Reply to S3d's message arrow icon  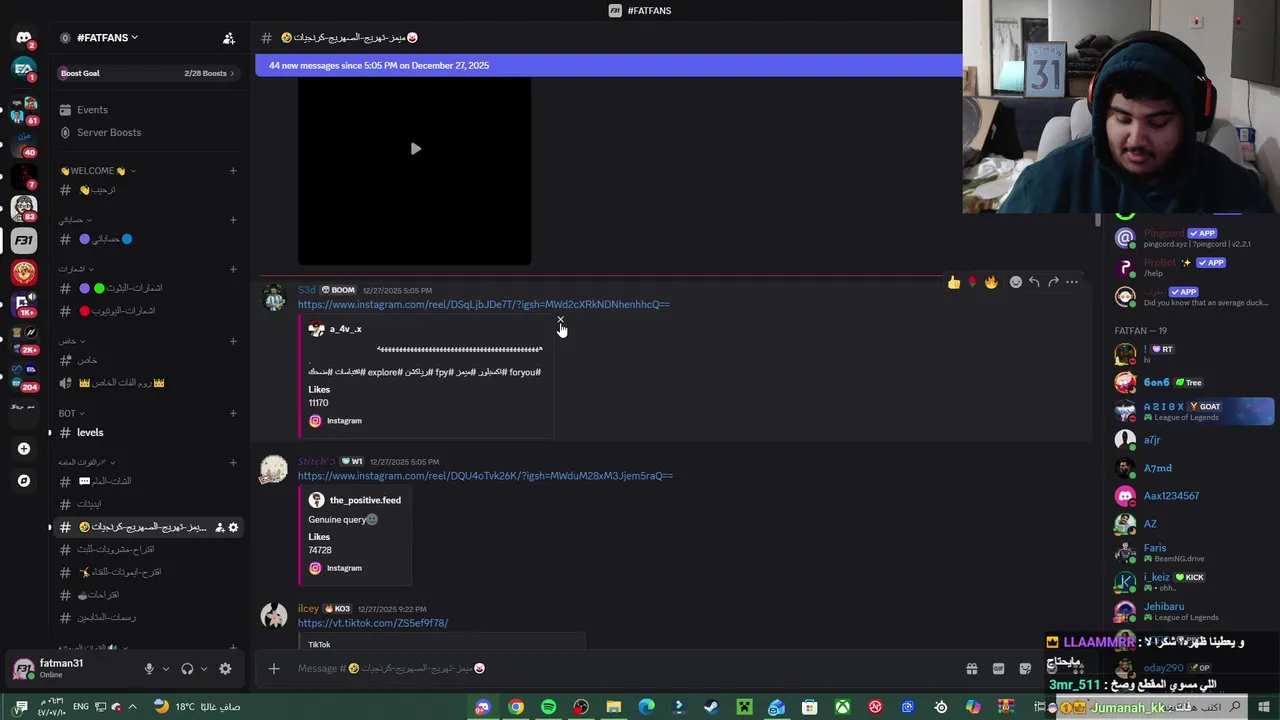pos(1034,283)
